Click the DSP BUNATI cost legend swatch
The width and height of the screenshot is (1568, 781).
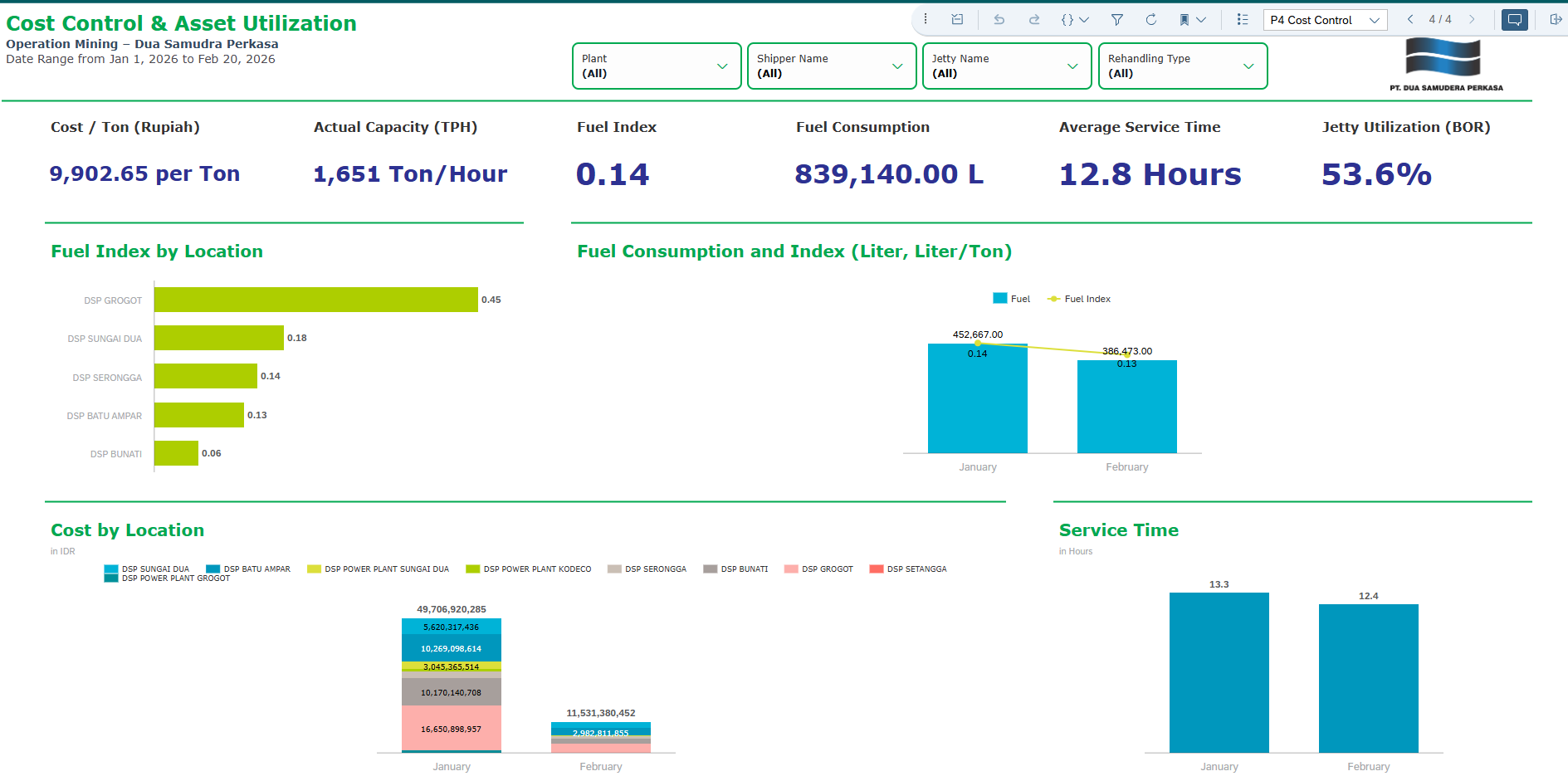[711, 569]
